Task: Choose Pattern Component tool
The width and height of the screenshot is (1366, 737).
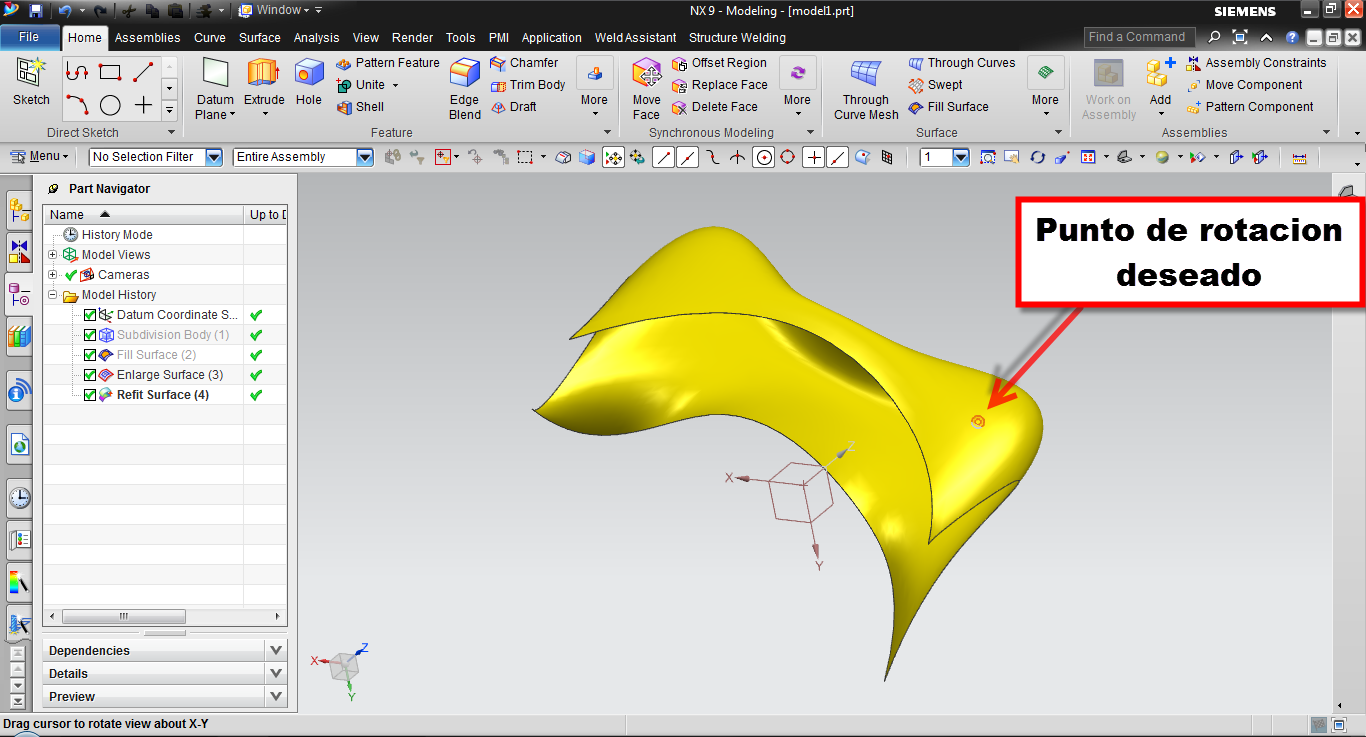Action: pos(1249,107)
